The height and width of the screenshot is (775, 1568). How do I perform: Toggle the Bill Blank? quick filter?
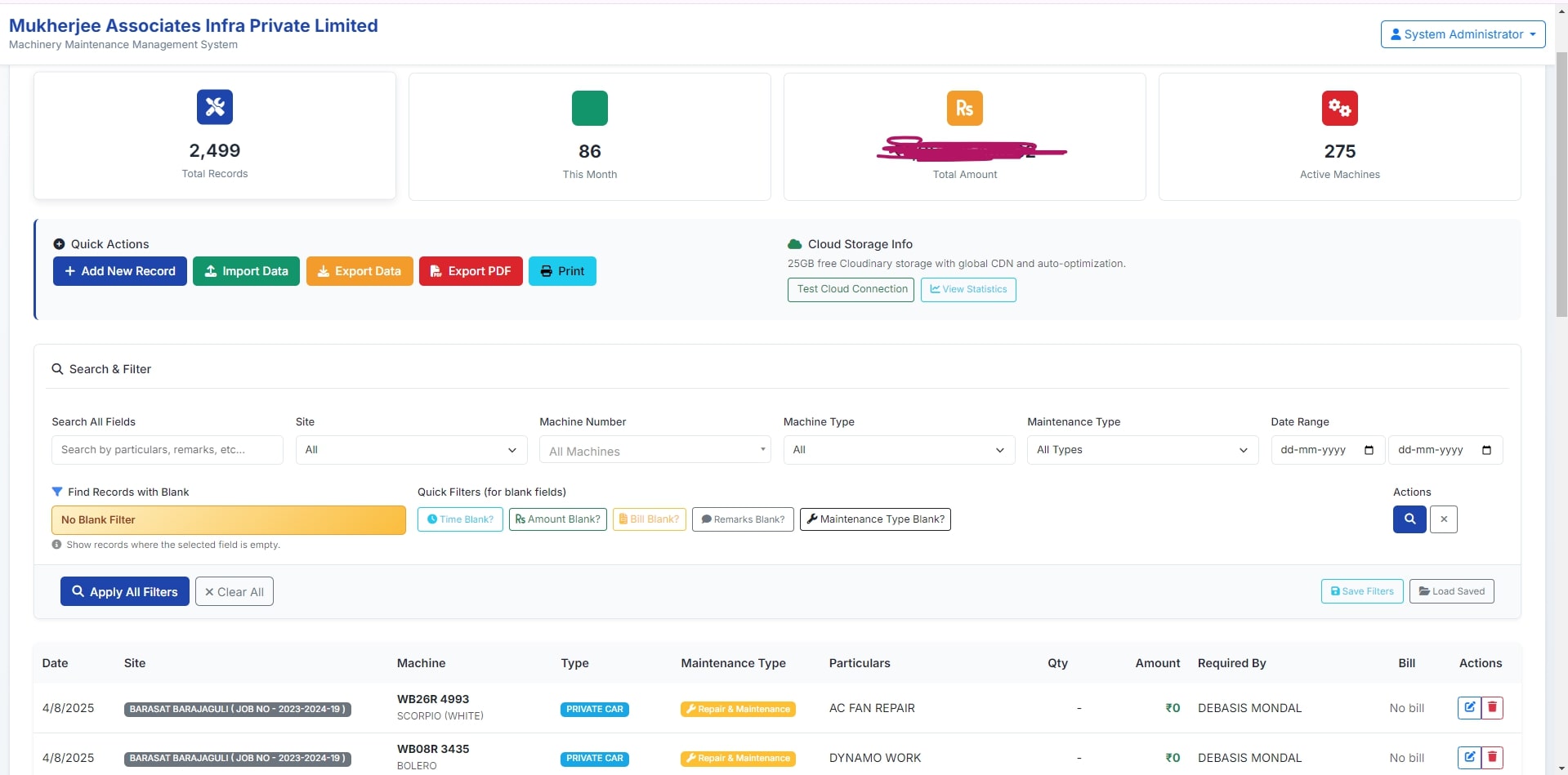[649, 519]
